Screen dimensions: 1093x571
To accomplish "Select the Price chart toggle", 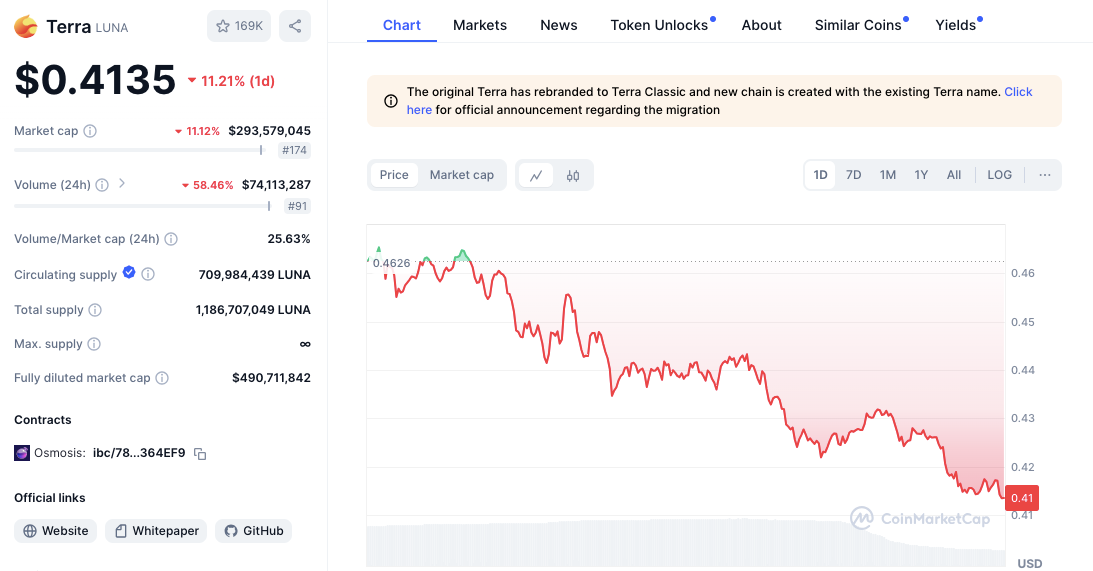I will tap(394, 175).
